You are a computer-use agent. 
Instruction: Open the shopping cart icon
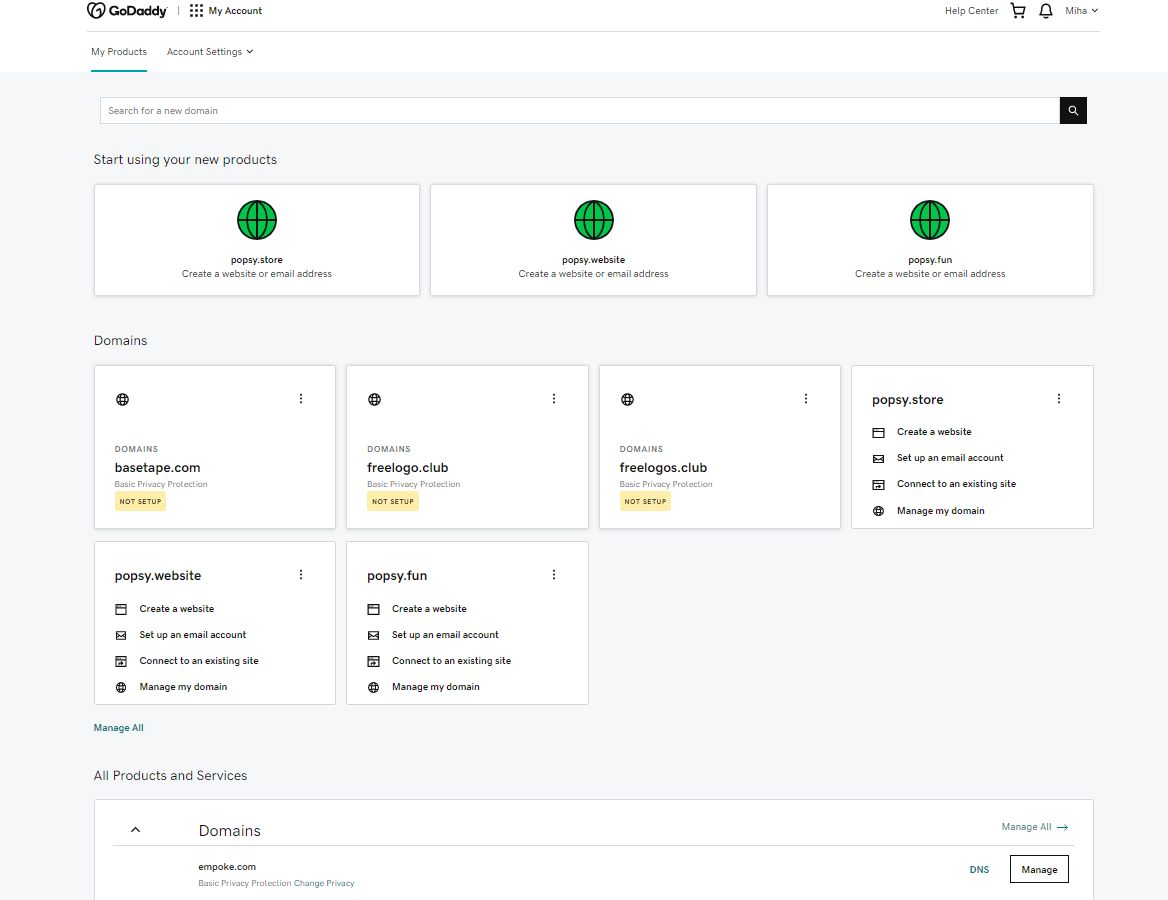1018,11
